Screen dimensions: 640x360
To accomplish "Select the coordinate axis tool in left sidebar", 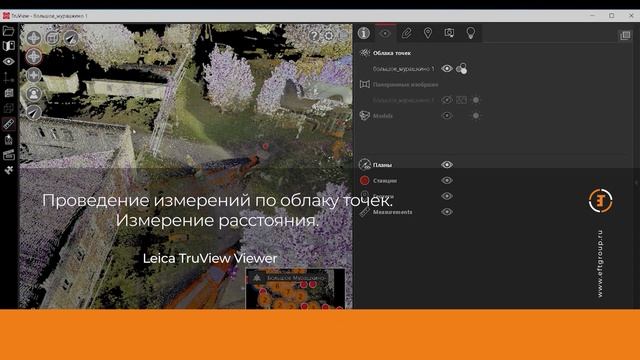I will coord(9,77).
